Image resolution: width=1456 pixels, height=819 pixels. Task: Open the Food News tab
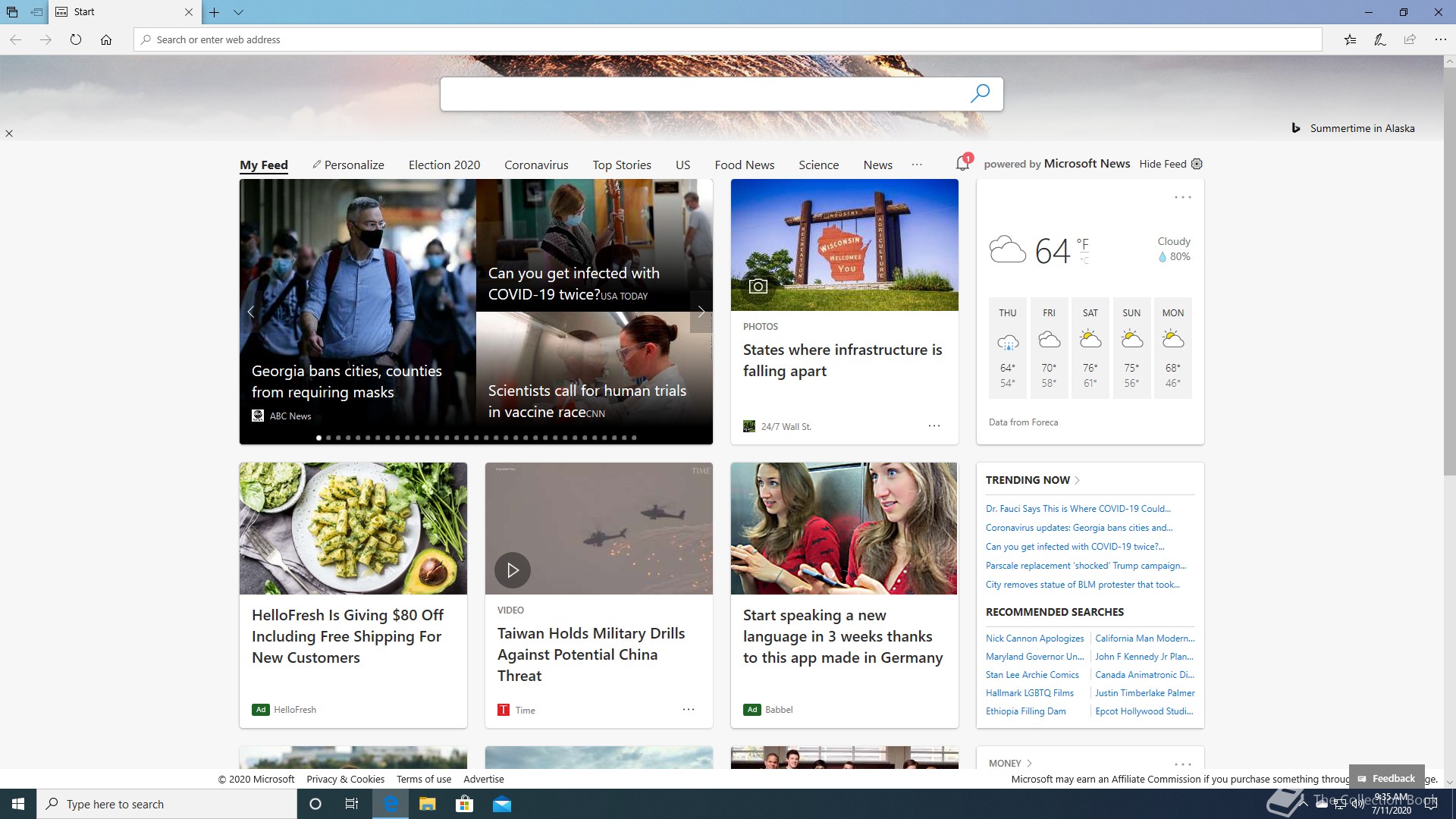744,165
